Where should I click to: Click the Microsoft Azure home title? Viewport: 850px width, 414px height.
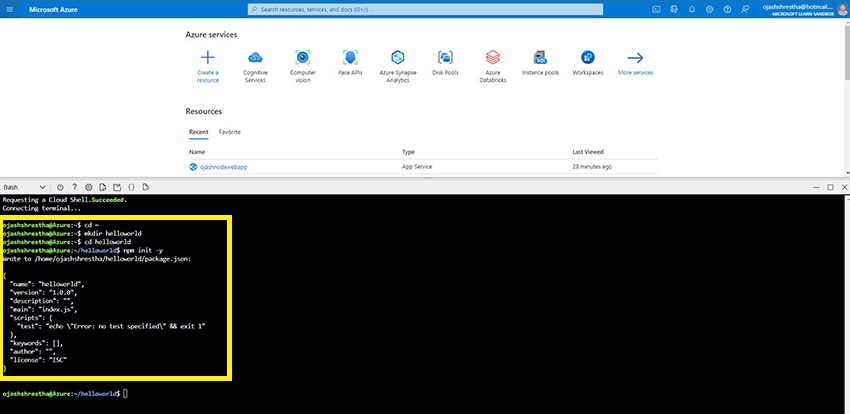[x=53, y=10]
